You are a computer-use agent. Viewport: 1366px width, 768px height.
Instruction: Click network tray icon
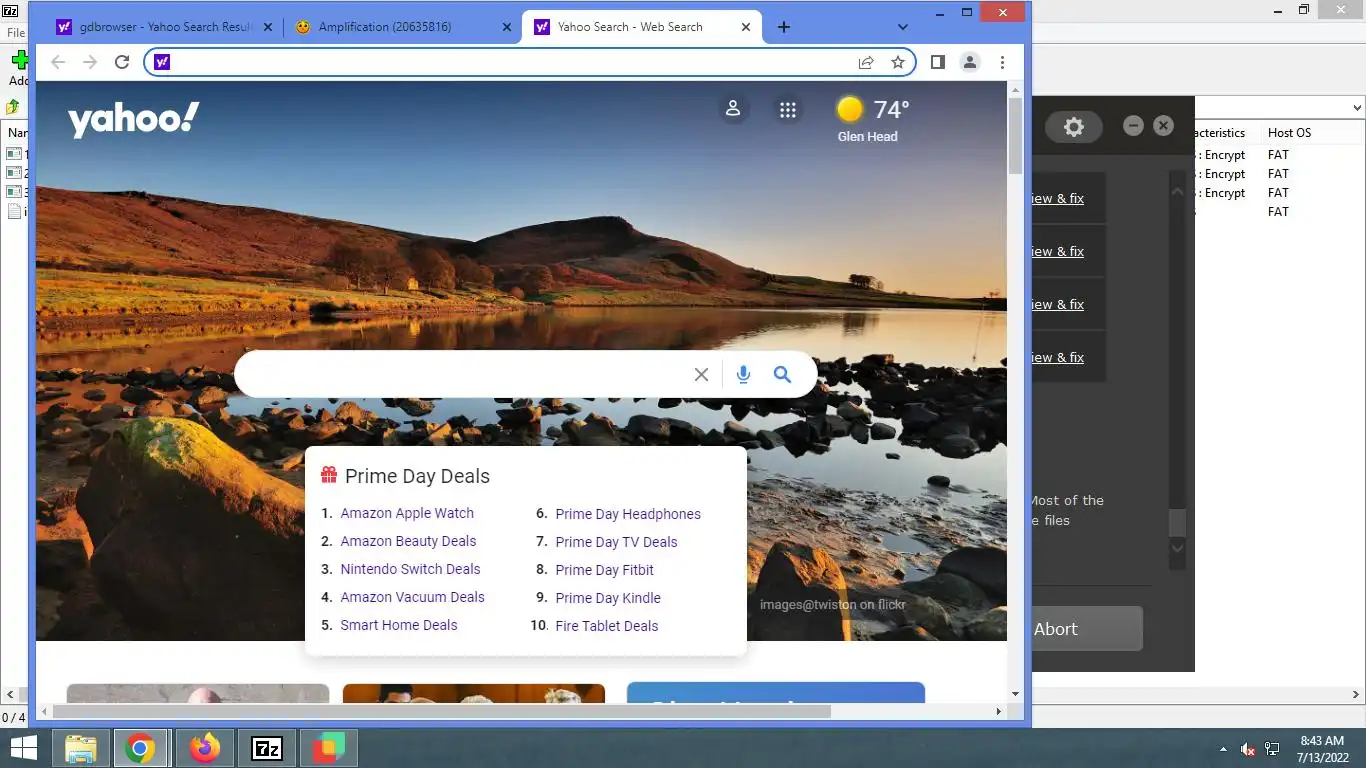[x=1272, y=749]
